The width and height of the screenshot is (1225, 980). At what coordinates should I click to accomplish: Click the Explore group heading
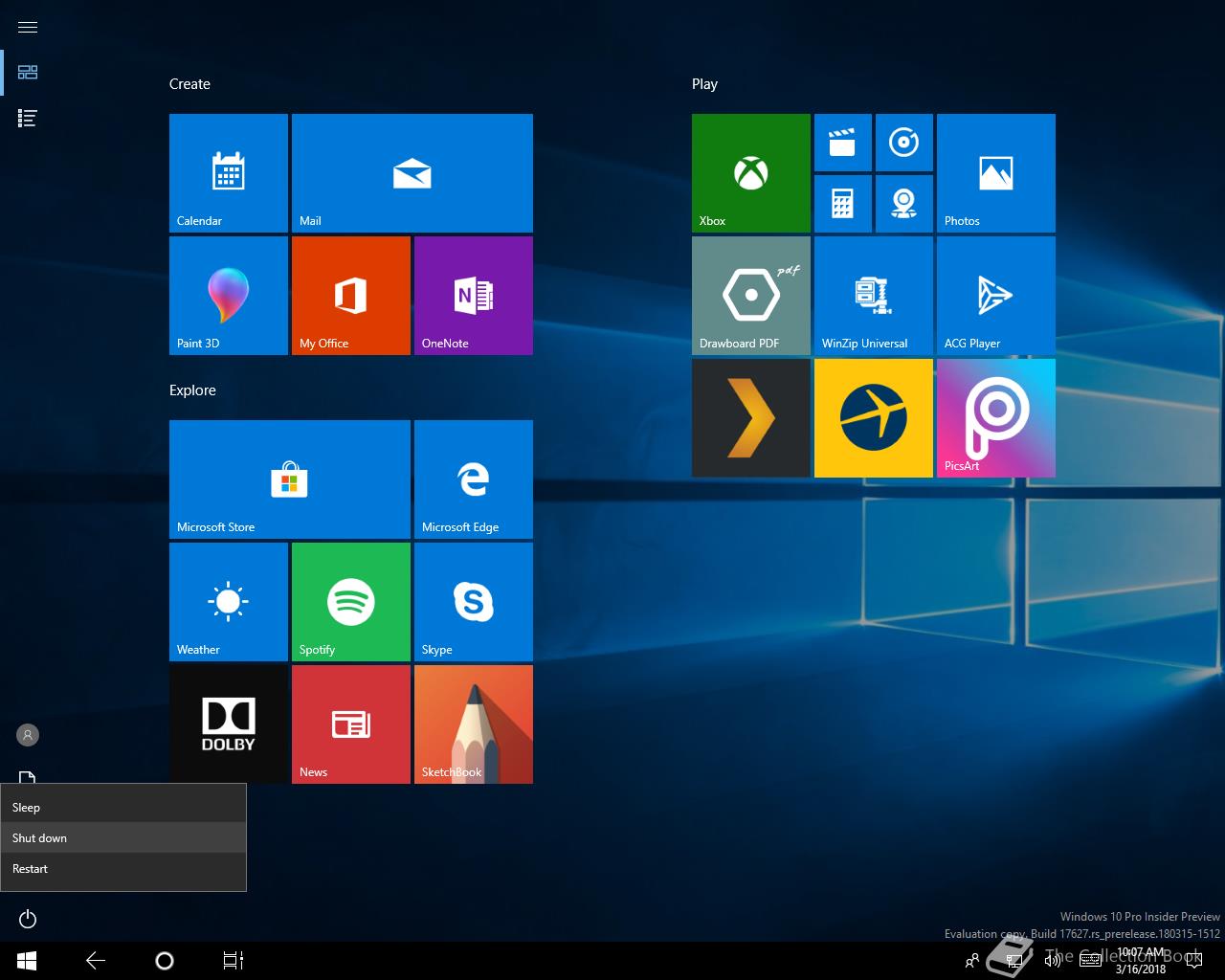tap(192, 390)
